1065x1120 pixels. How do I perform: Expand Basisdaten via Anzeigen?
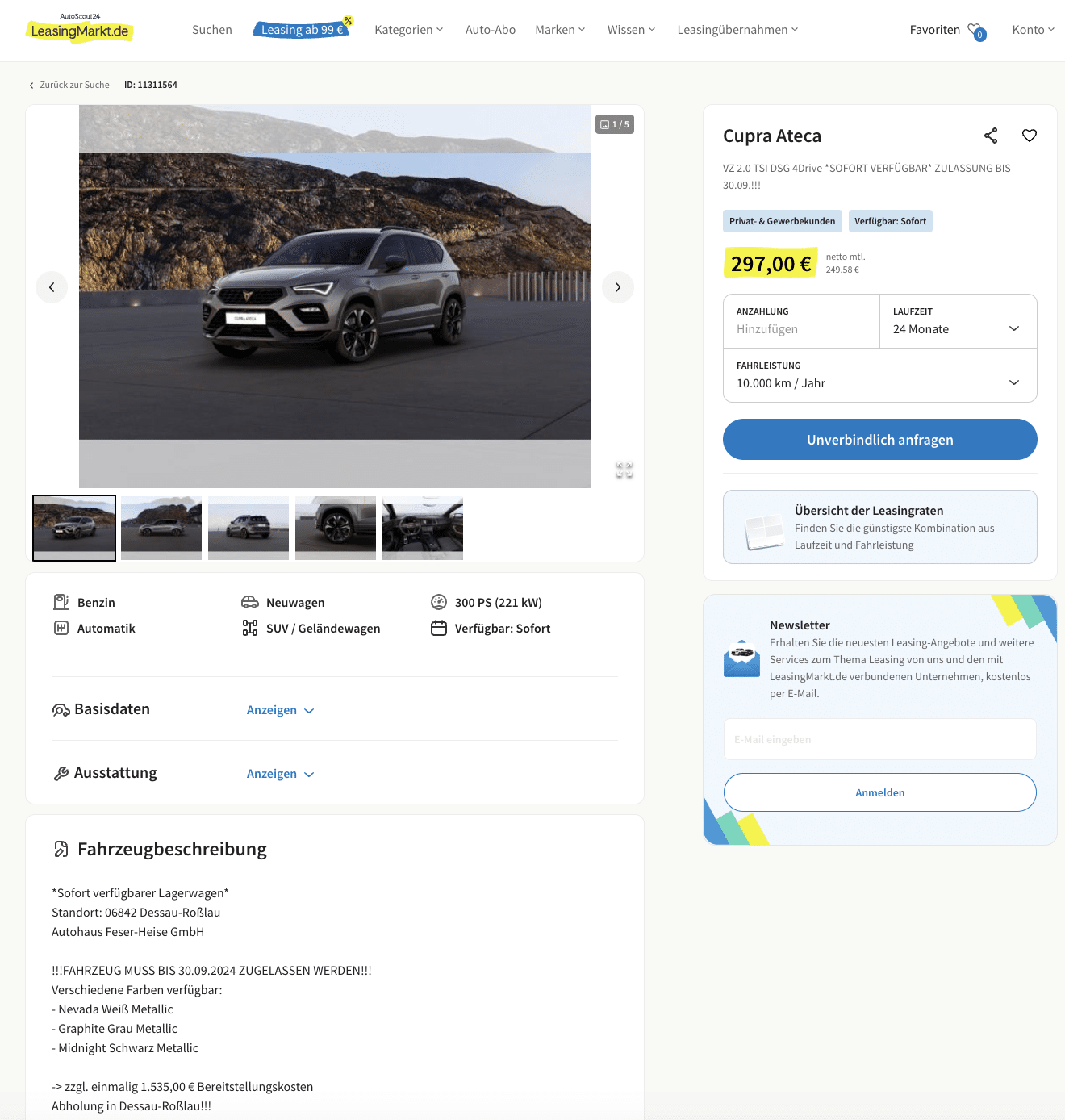point(280,710)
